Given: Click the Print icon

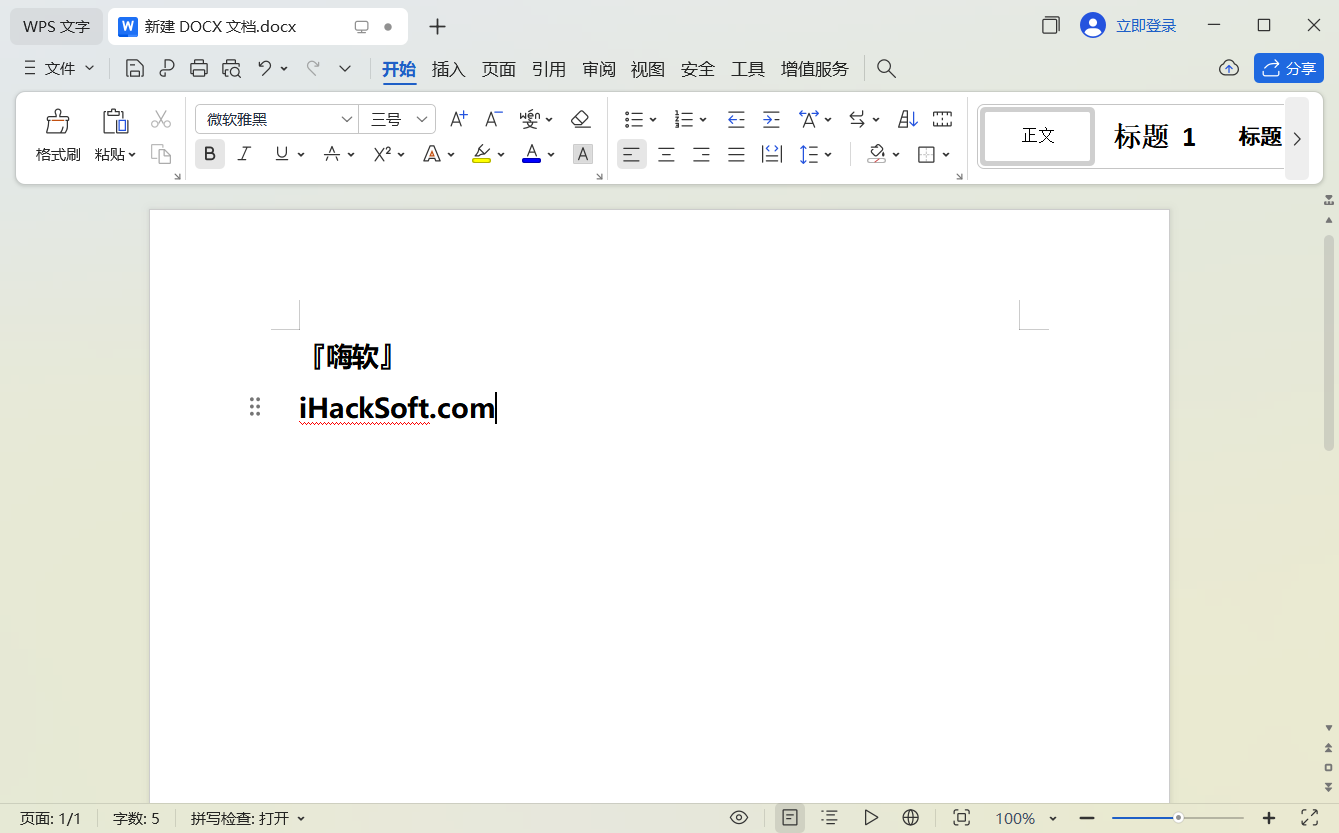Looking at the screenshot, I should [199, 68].
